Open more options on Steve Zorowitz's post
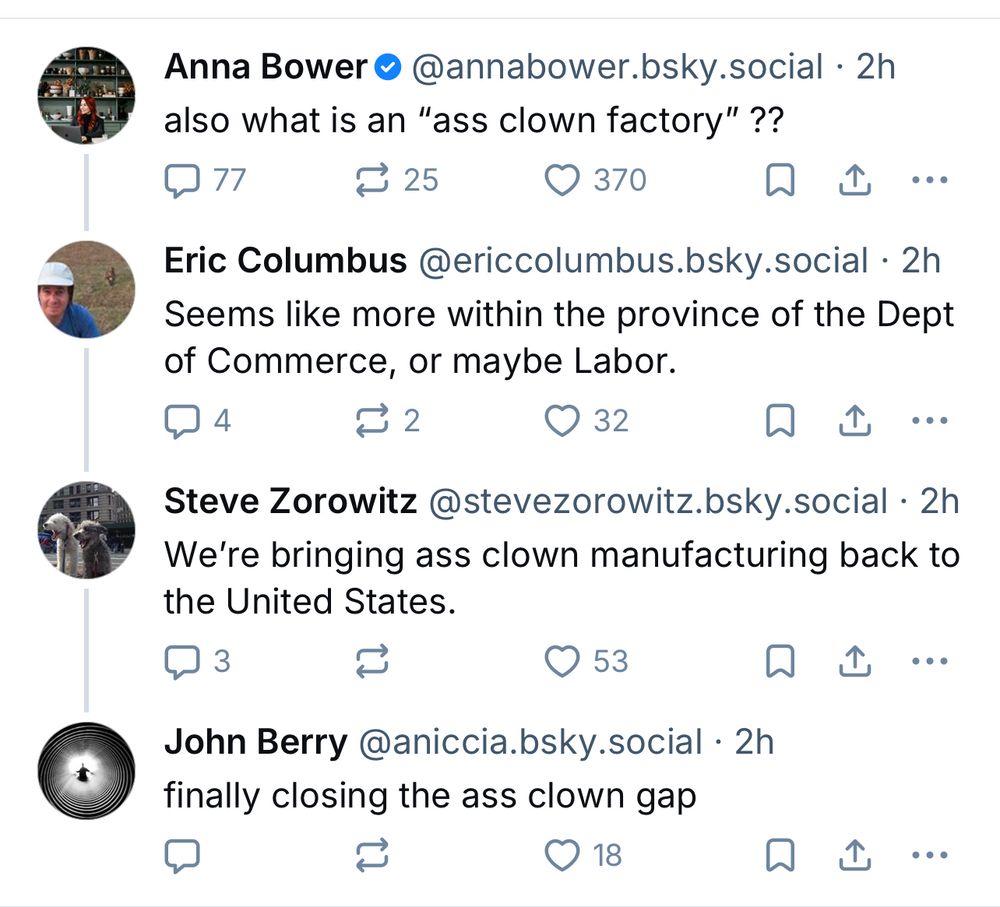 pos(929,661)
